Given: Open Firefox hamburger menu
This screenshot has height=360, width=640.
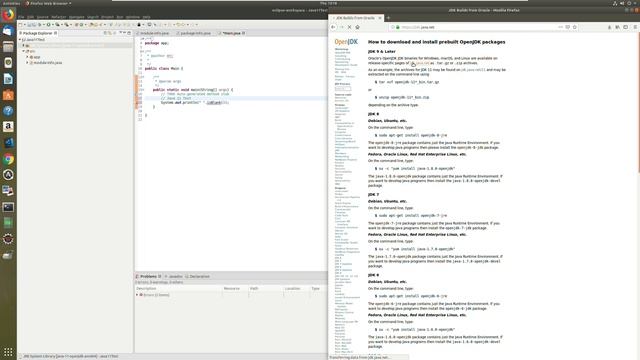Looking at the screenshot, I should tap(635, 27).
